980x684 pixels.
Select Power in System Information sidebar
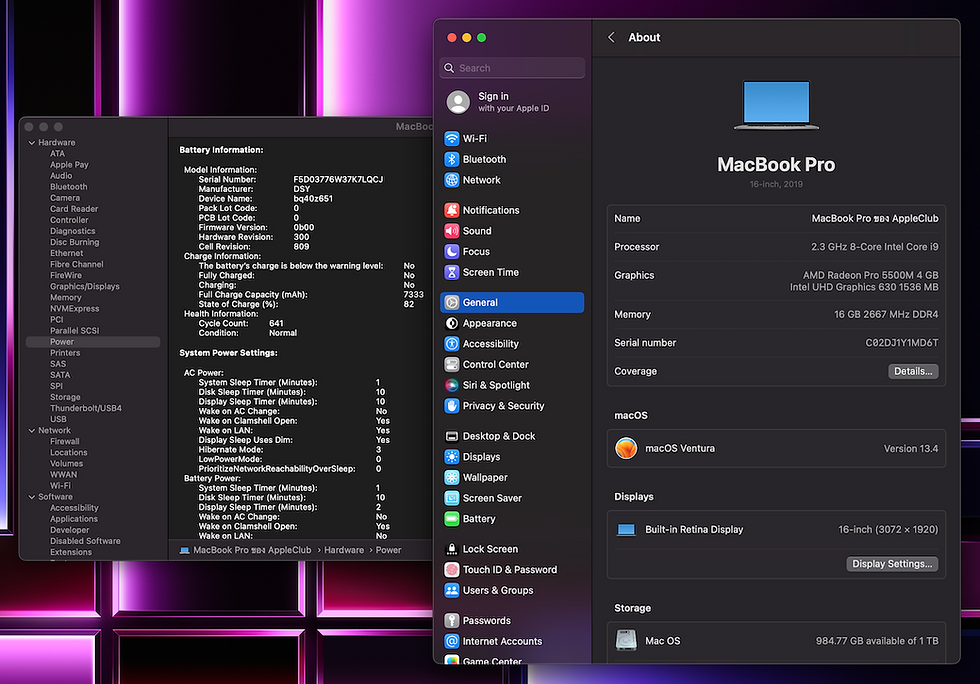pos(93,342)
